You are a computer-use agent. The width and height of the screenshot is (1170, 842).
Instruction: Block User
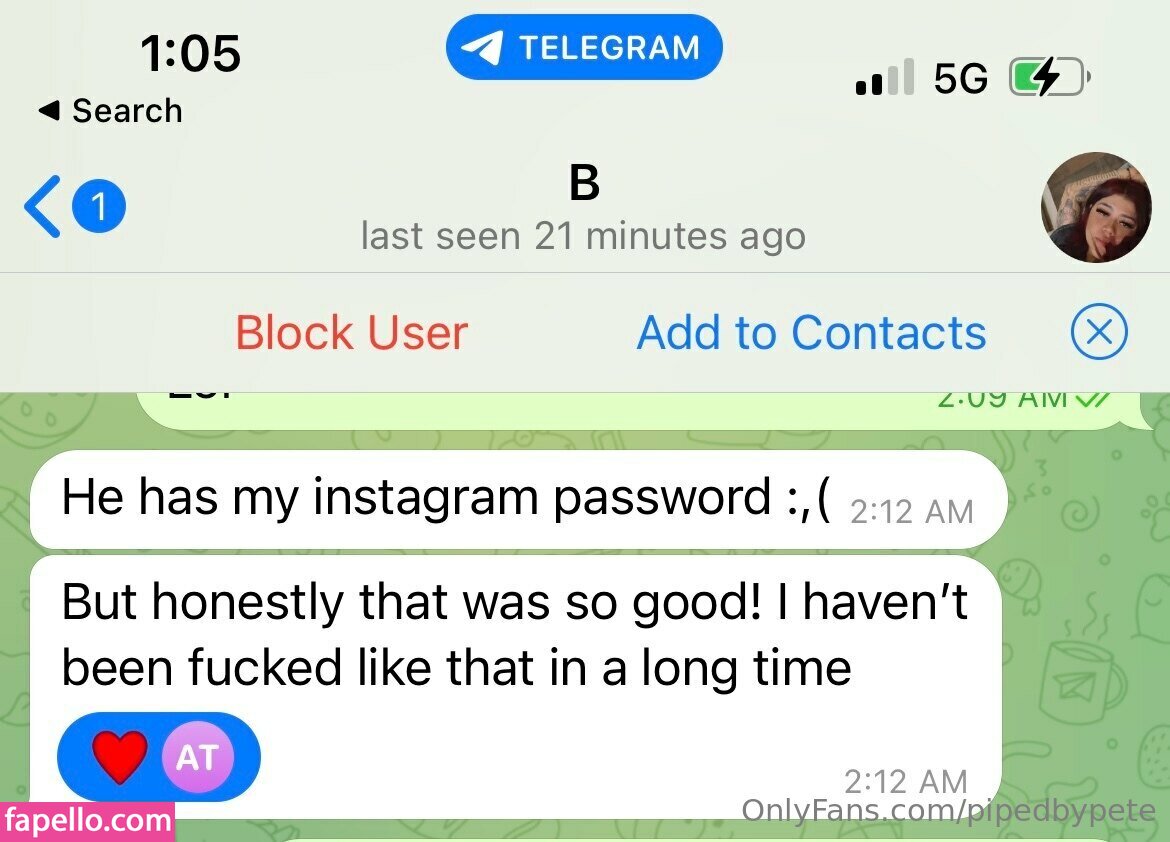351,332
